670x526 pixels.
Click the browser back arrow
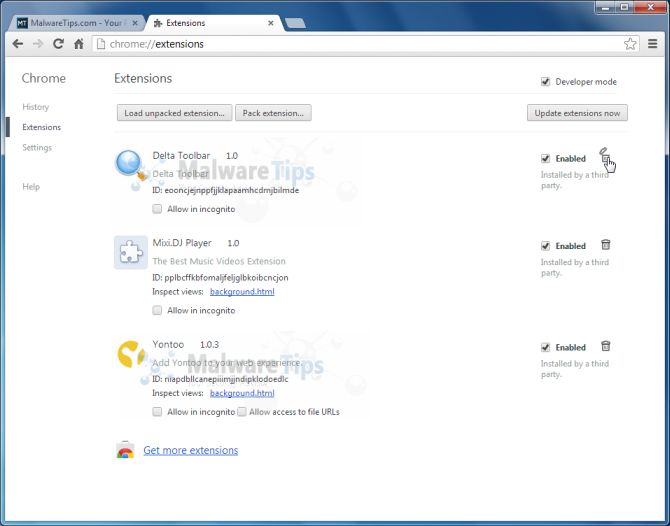pos(18,44)
